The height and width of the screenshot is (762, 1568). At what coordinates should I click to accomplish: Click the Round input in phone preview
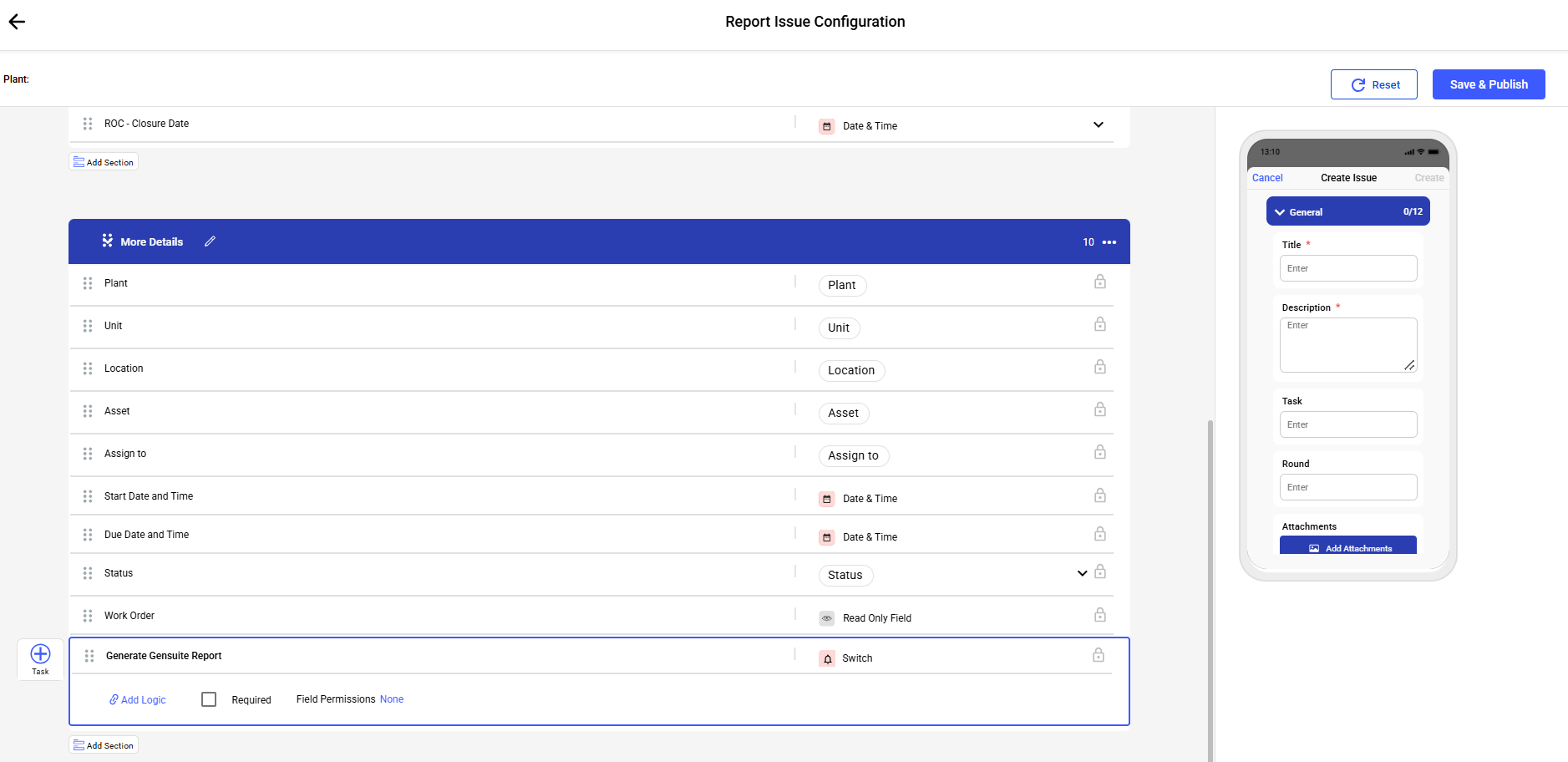point(1348,487)
